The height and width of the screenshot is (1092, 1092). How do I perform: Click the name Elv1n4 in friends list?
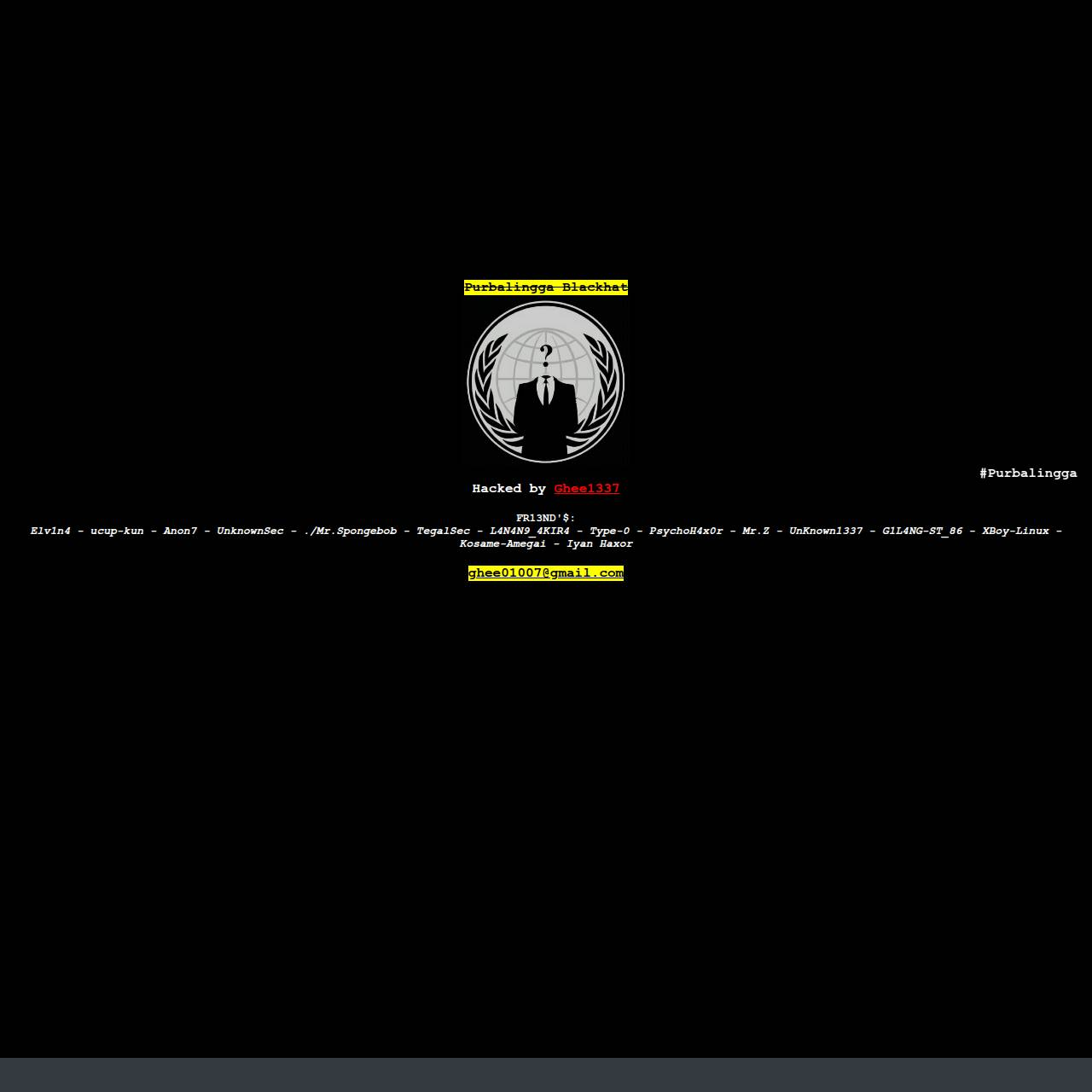[x=50, y=531]
